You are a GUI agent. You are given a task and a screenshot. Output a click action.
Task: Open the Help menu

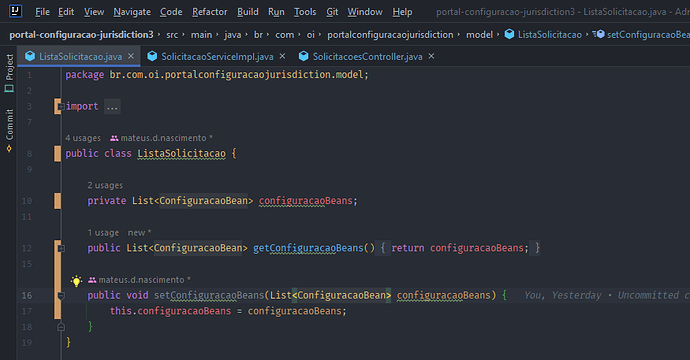tap(402, 12)
